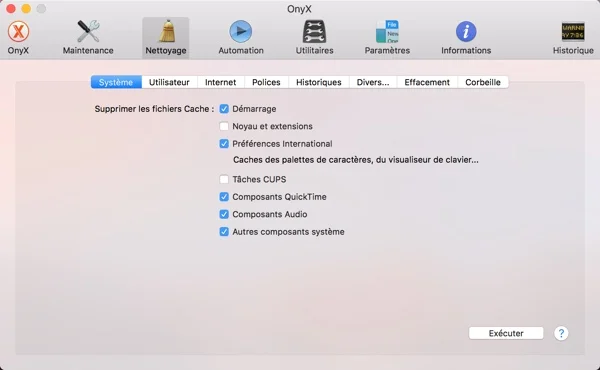Click the Supprimer les fichiers Cache label
600x370 pixels.
(x=154, y=109)
